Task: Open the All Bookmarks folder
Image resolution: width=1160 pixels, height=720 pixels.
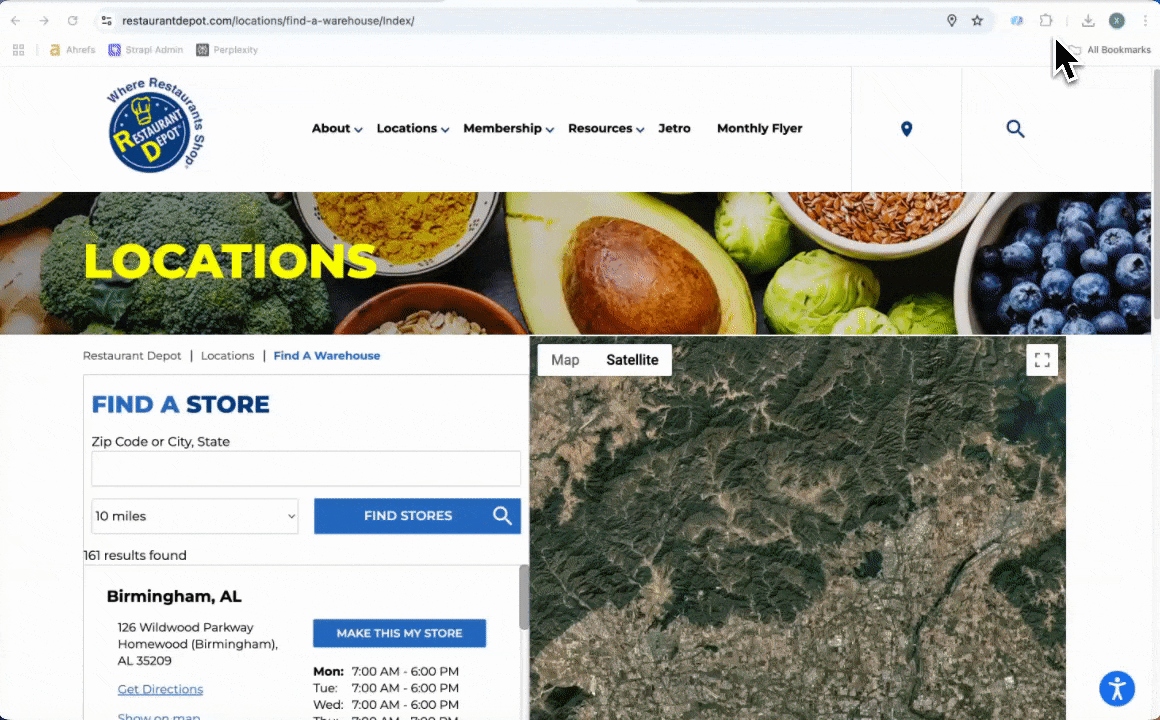Action: point(1110,50)
